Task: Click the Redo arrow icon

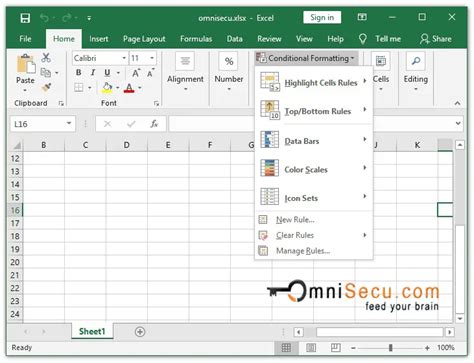Action: 67,18
